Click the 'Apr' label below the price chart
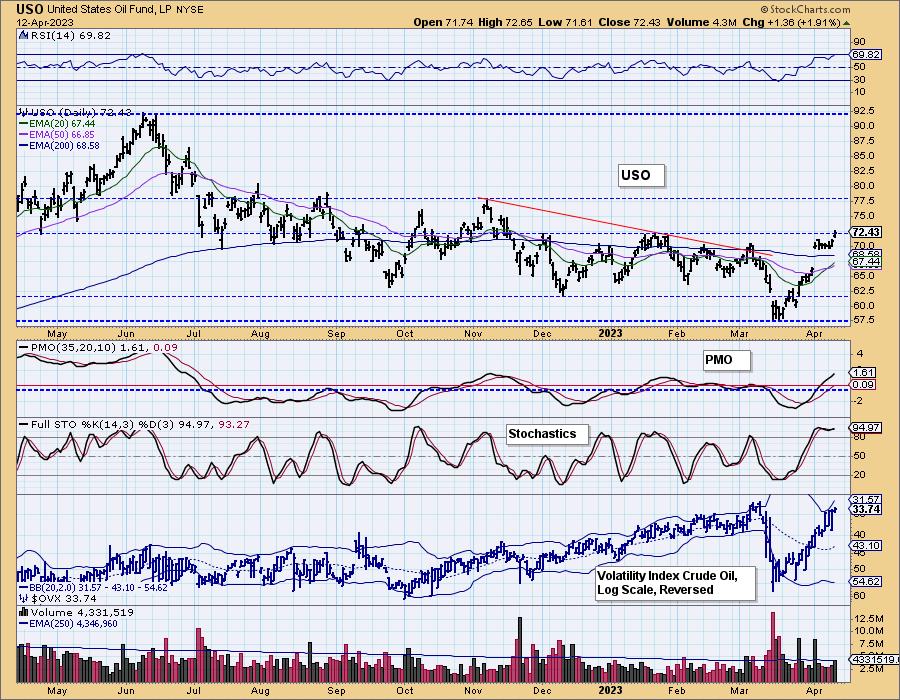This screenshot has height=700, width=900. 813,334
